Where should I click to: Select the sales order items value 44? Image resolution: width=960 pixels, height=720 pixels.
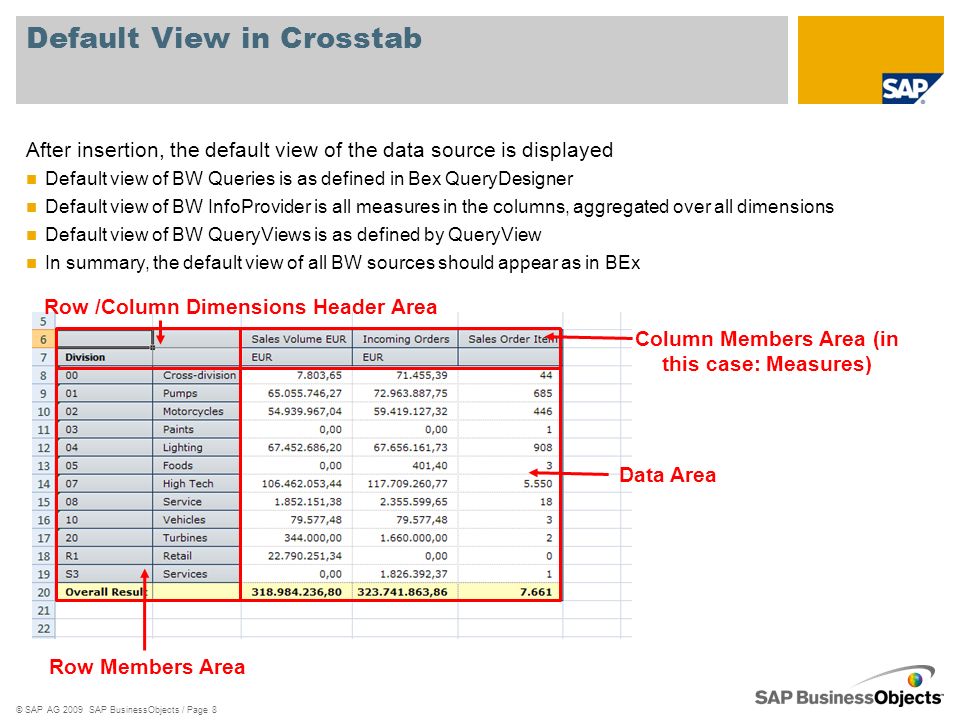pos(510,375)
